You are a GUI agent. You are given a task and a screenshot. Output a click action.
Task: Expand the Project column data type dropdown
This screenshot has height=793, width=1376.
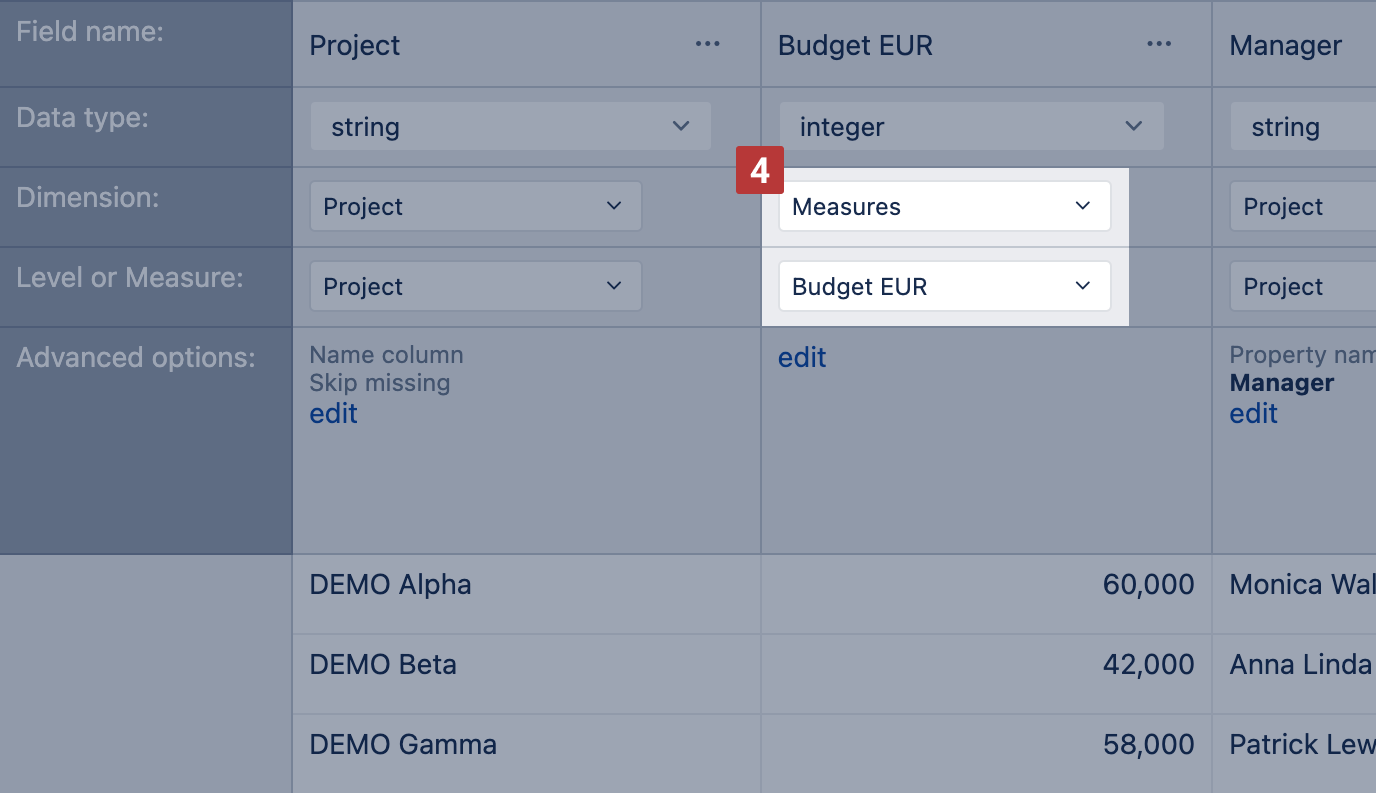click(510, 127)
